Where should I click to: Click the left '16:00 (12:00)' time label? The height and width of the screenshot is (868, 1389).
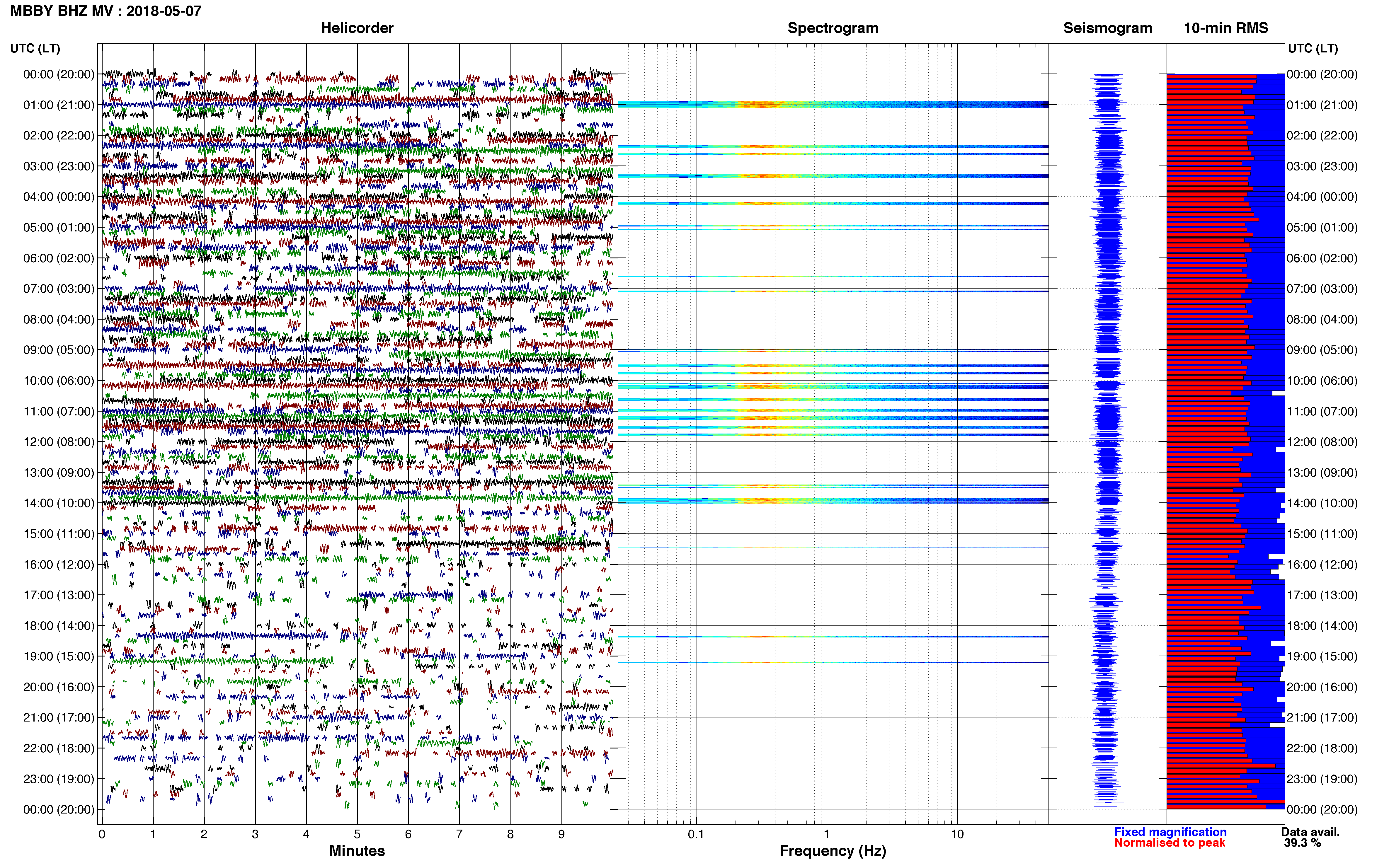point(59,564)
